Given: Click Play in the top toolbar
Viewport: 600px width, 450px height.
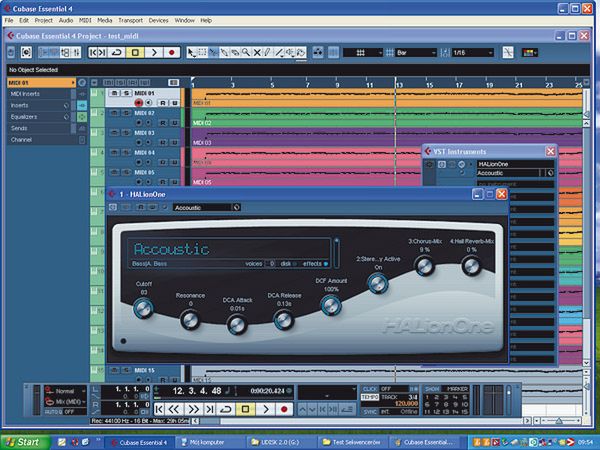Looking at the screenshot, I should 154,52.
